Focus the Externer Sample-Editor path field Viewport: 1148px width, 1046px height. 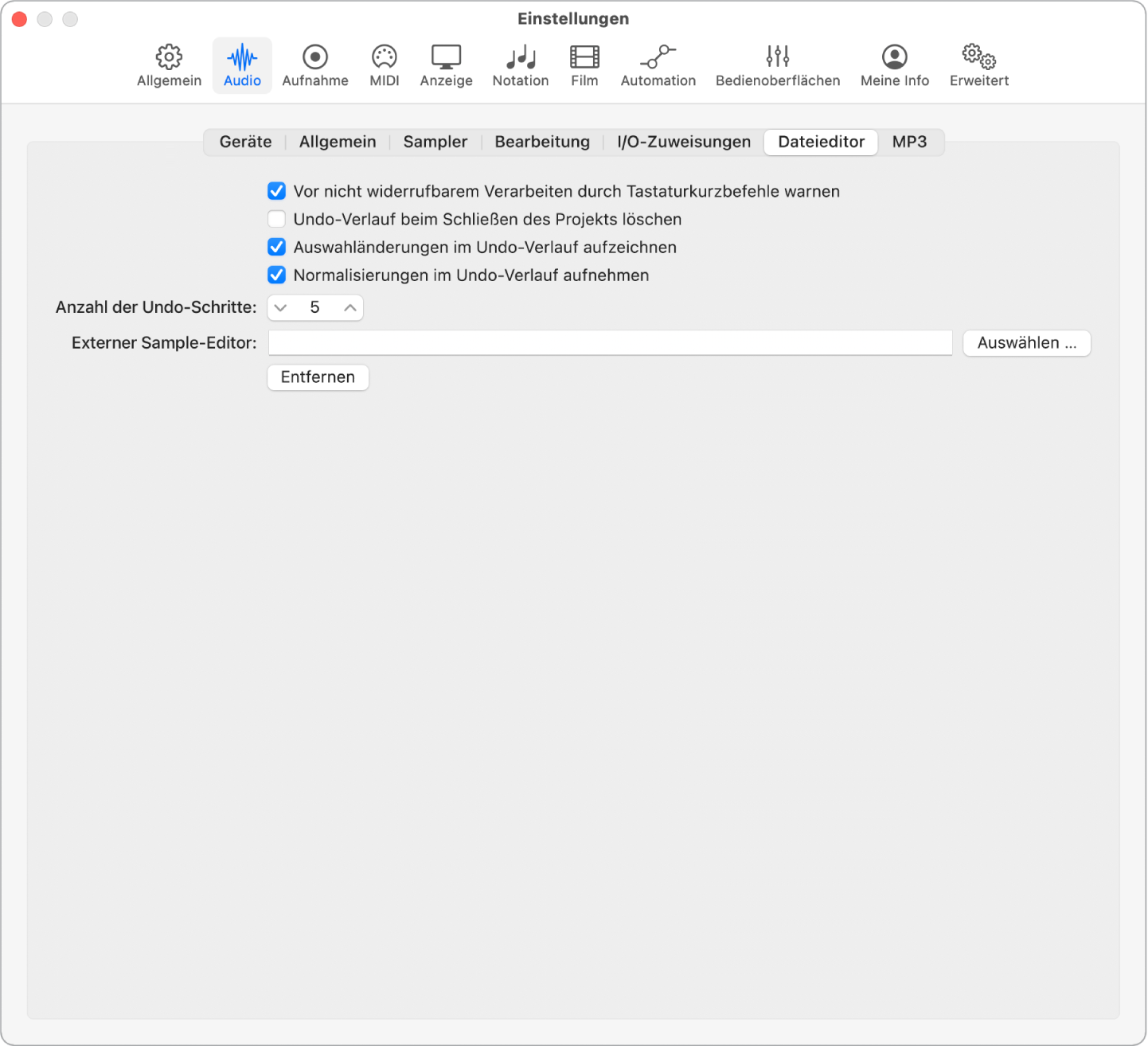click(x=611, y=343)
